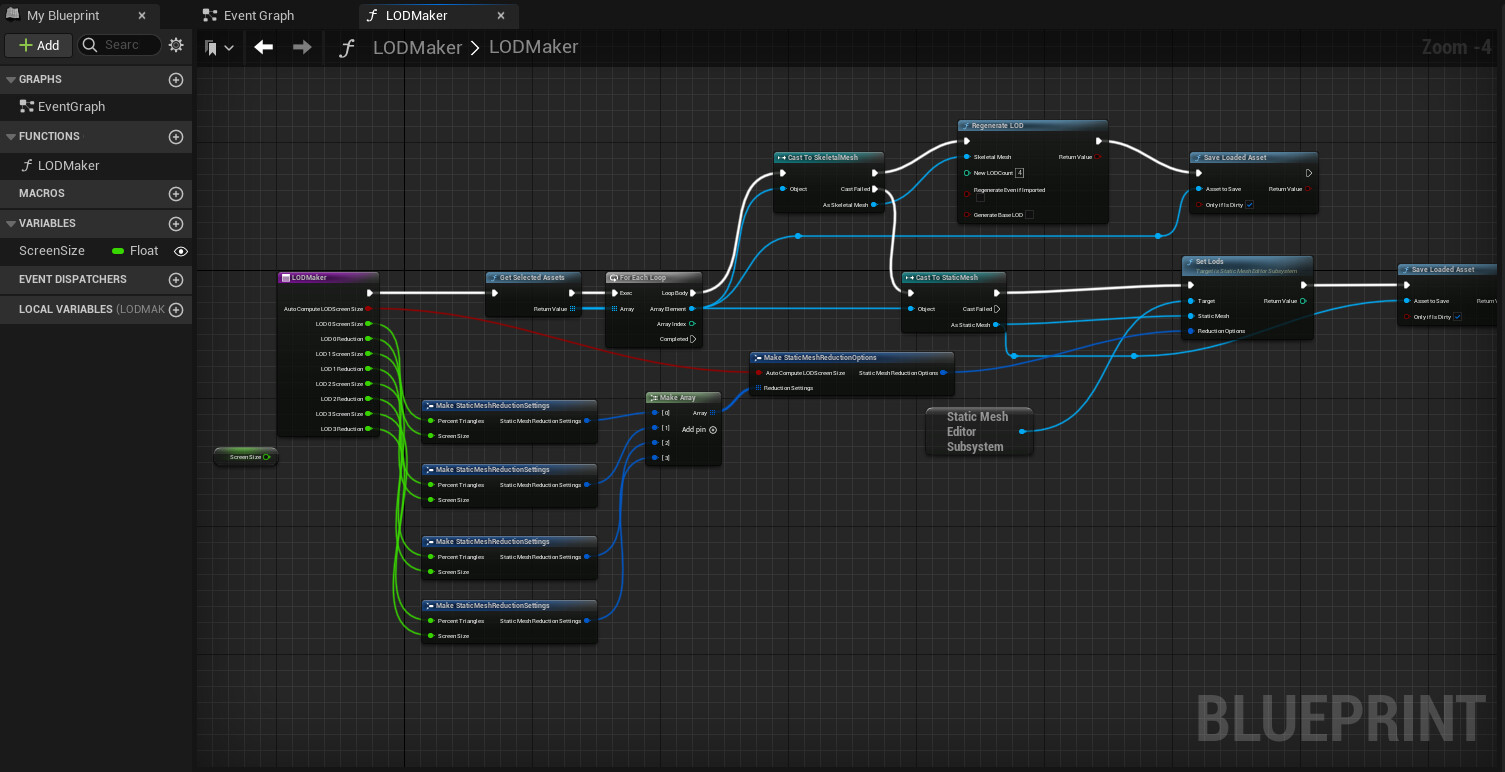The width and height of the screenshot is (1505, 772).
Task: Close the LODMaker graph tab
Action: [502, 16]
